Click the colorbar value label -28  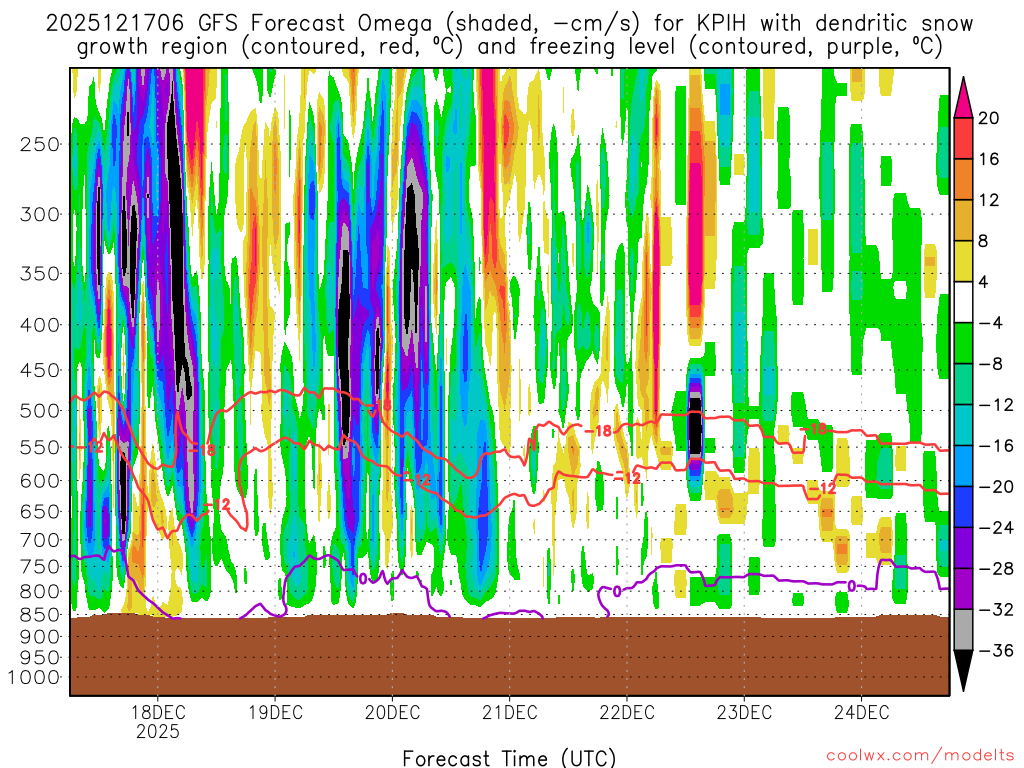click(x=995, y=569)
